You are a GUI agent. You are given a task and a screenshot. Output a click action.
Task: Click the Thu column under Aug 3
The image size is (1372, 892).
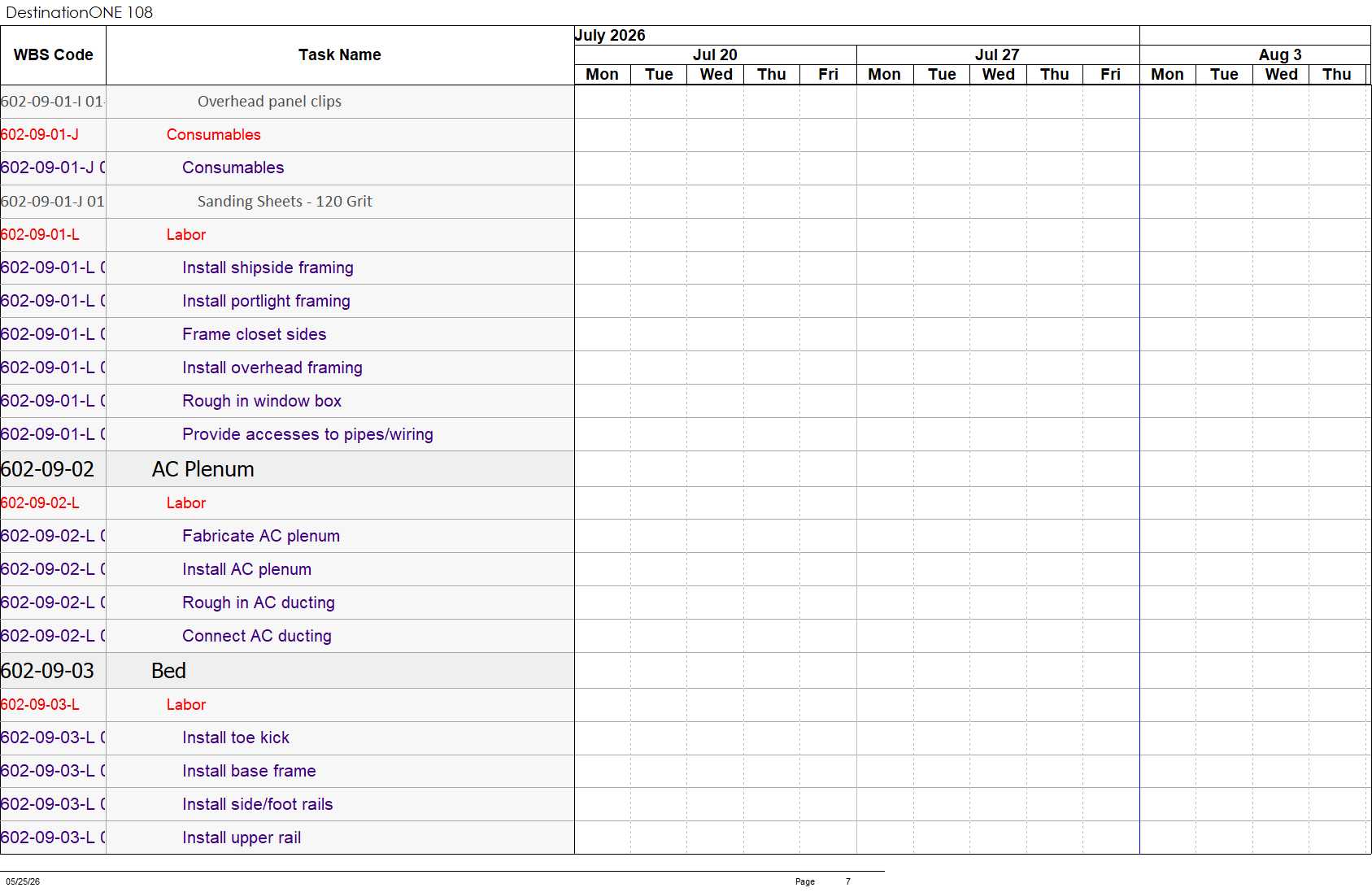click(x=1337, y=74)
